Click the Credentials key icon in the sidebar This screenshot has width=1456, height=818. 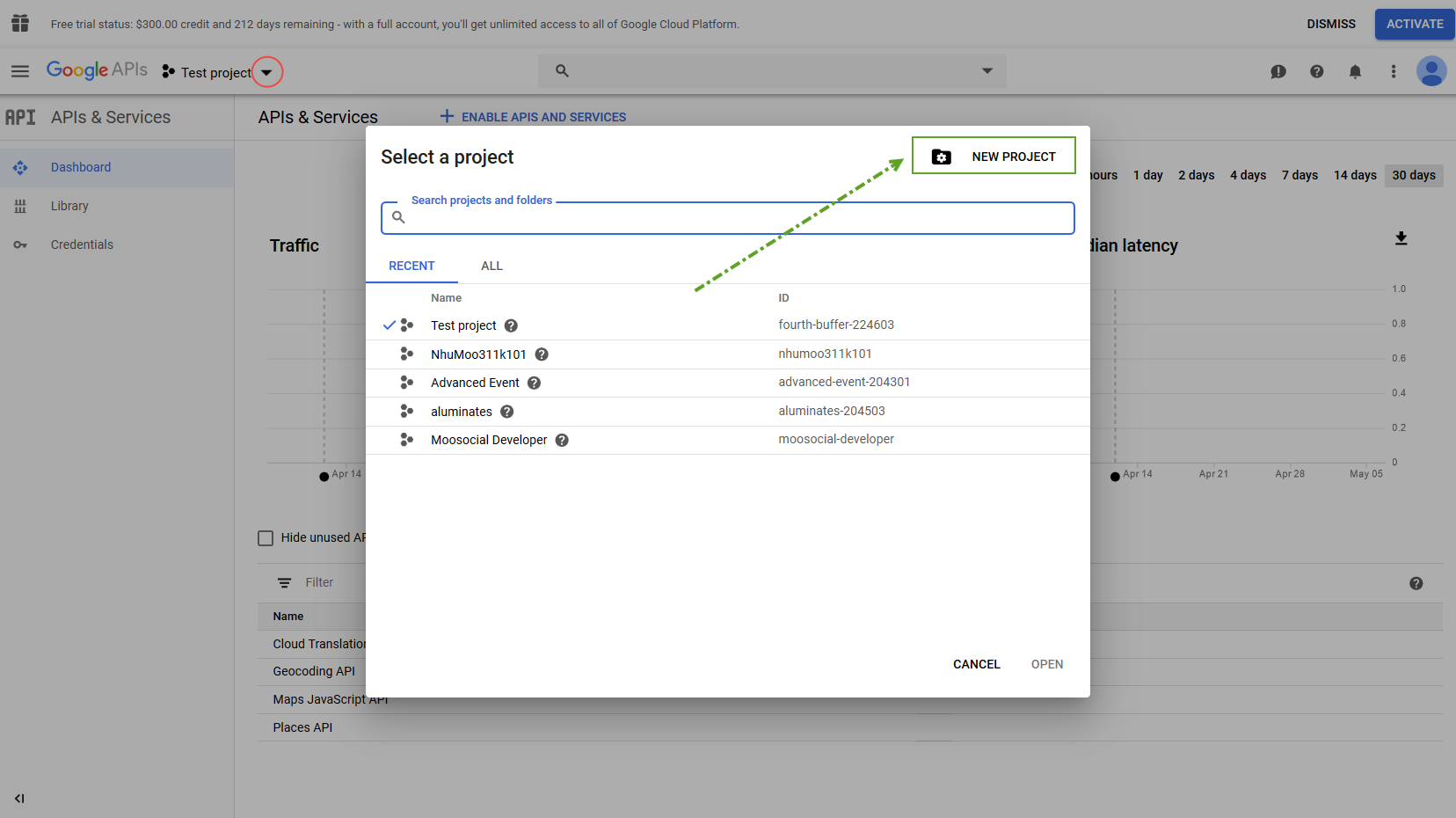pos(20,245)
